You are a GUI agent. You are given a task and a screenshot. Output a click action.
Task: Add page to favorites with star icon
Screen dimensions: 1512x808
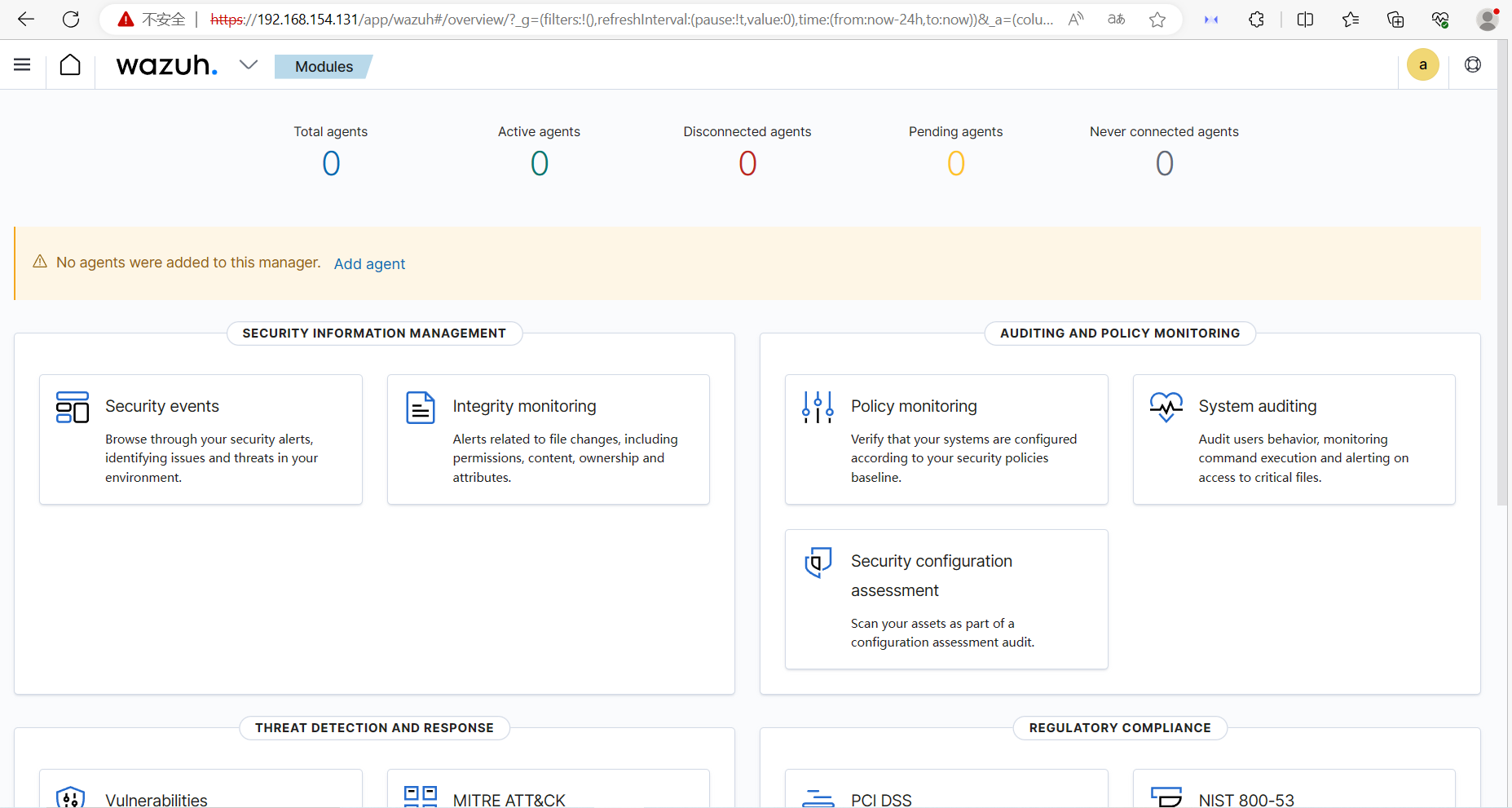pos(1157,20)
